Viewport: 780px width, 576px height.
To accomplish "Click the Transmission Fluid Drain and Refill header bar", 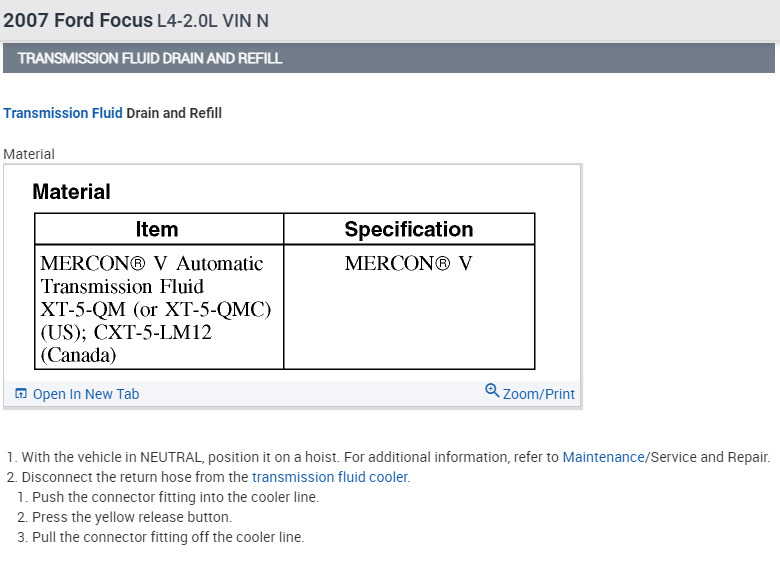I will [389, 58].
